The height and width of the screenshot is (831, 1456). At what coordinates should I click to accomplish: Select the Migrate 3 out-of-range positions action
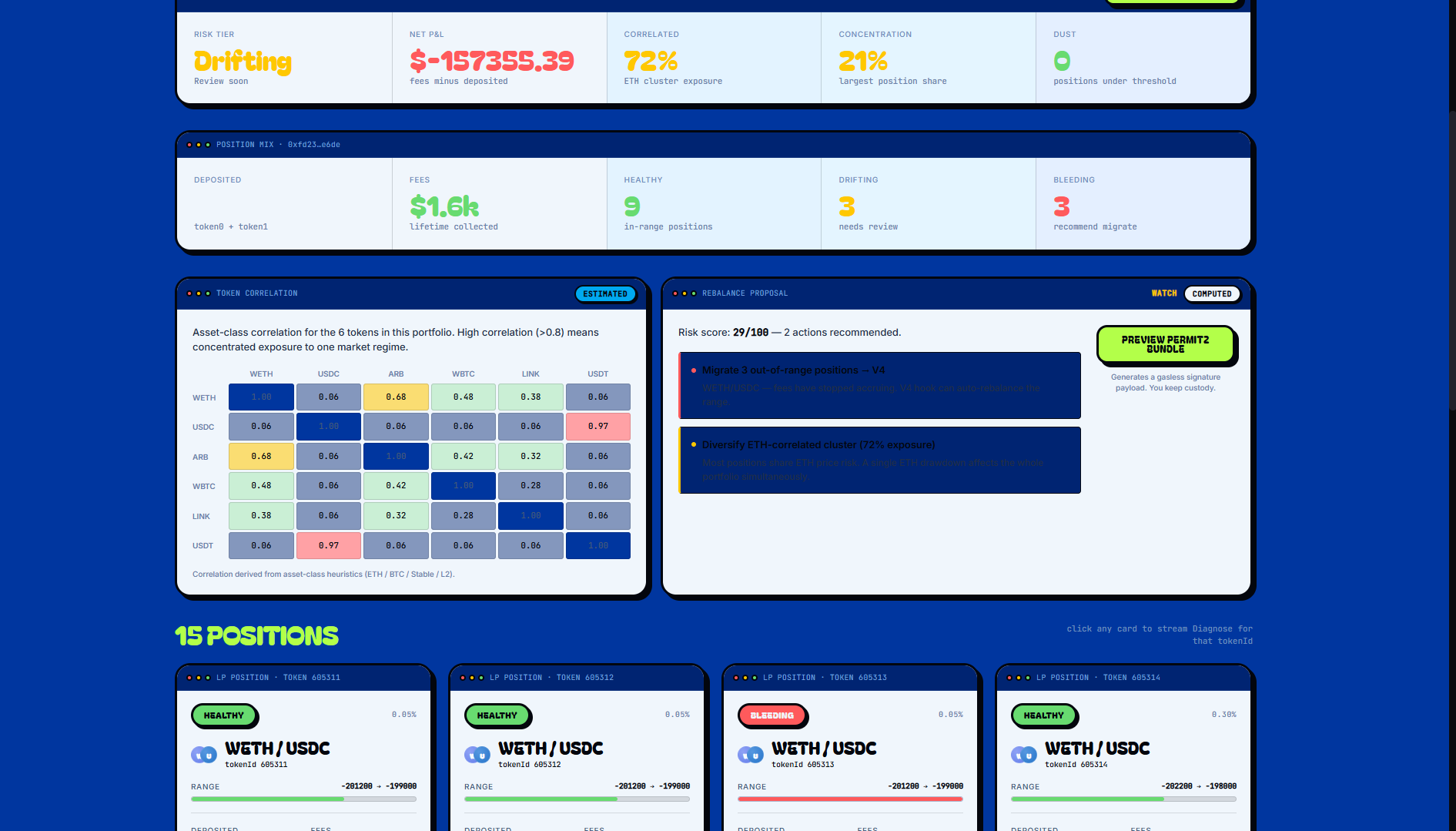880,385
